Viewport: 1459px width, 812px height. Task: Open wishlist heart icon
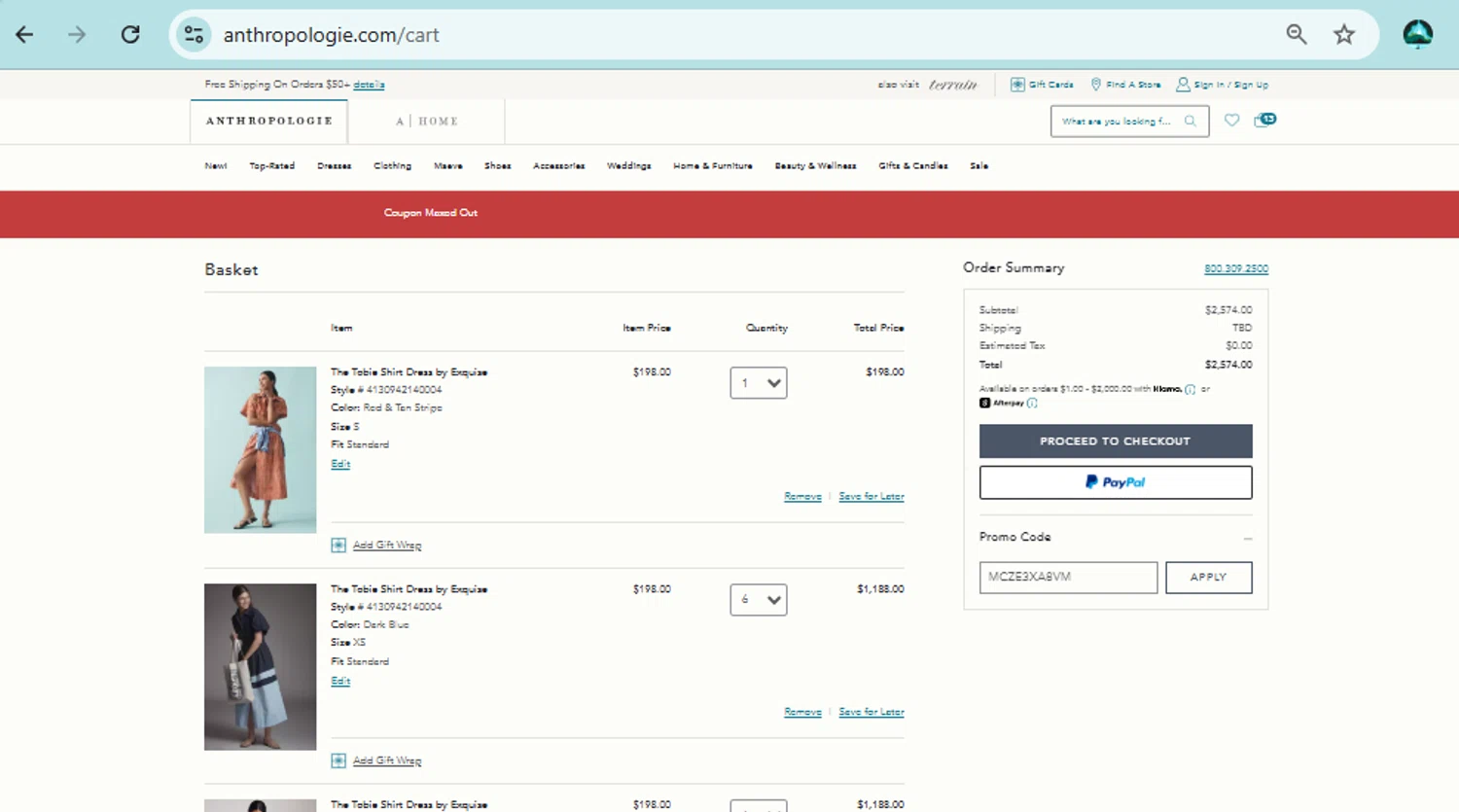[1231, 121]
